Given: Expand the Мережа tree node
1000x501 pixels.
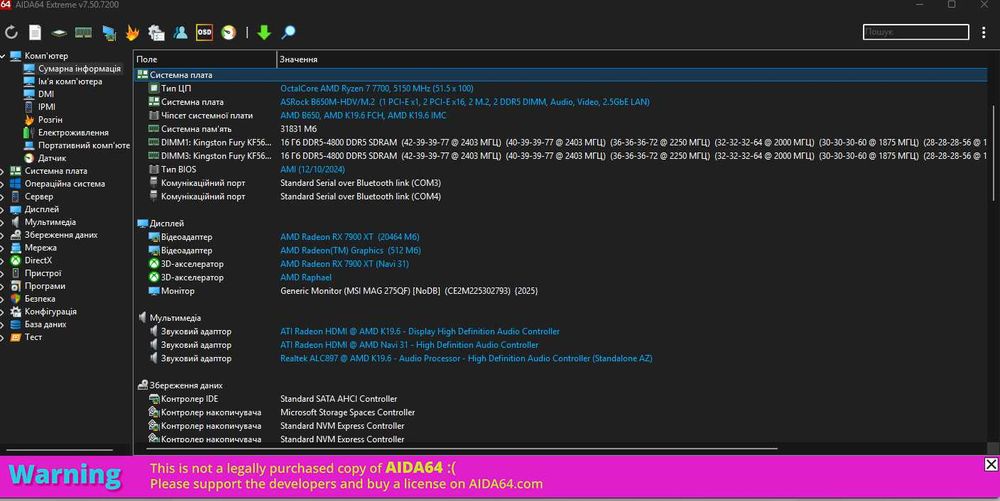Looking at the screenshot, I should point(3,247).
